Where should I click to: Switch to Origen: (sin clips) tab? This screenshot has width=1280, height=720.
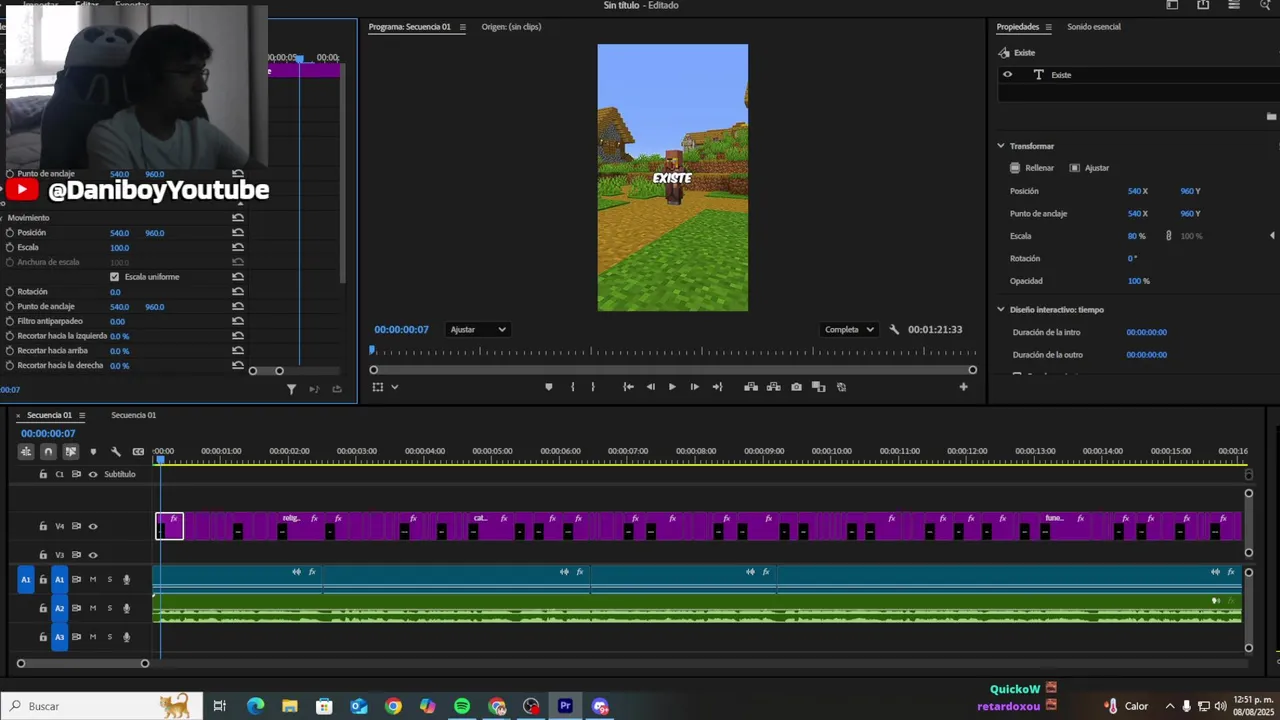[511, 27]
